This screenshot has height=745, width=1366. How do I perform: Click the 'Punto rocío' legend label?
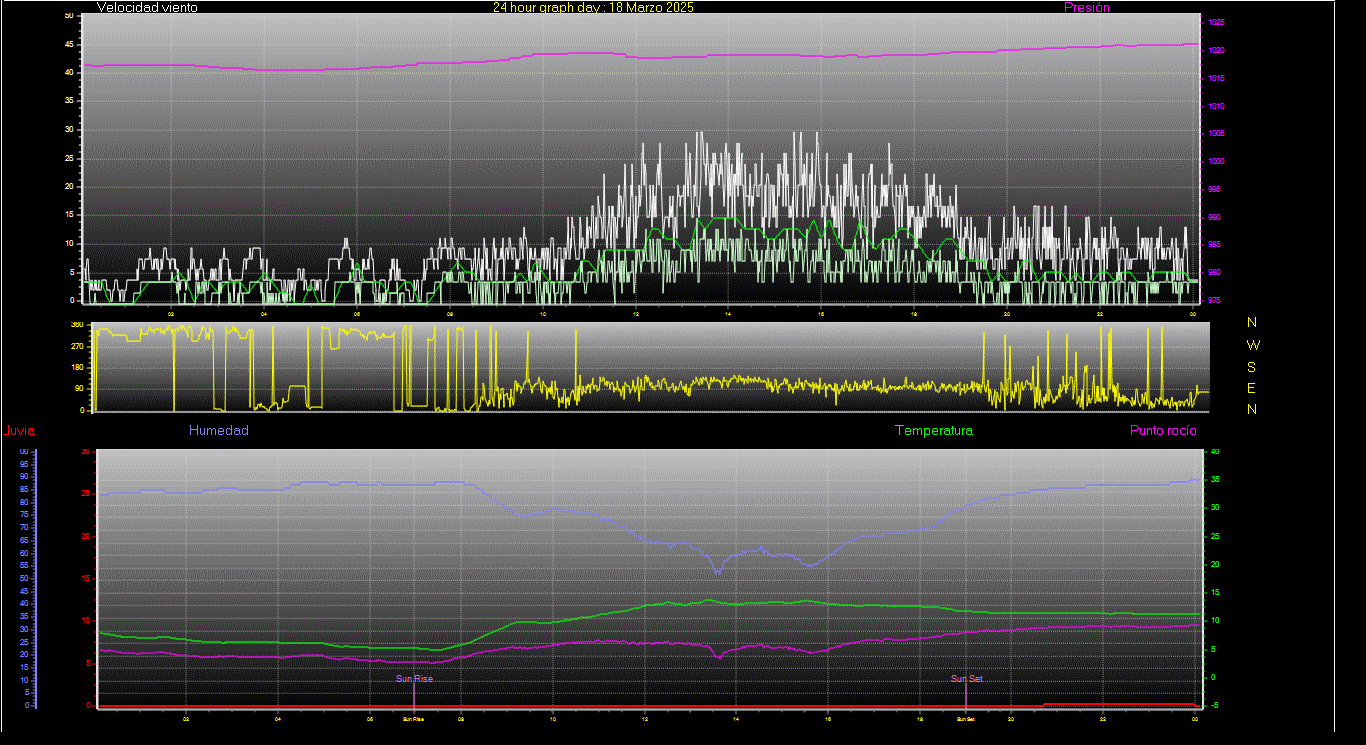click(x=1163, y=431)
